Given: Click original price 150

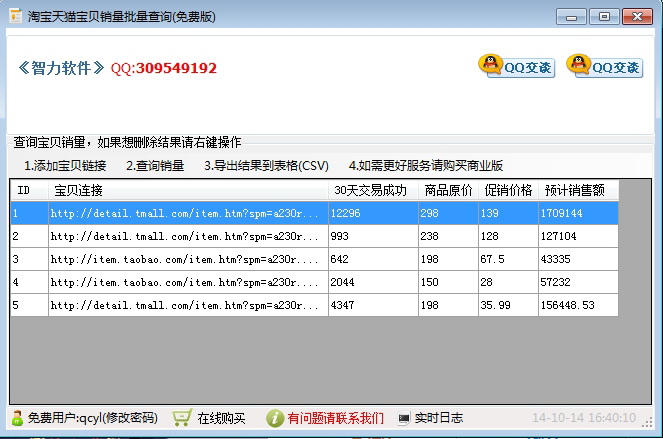Looking at the screenshot, I should click(429, 282).
